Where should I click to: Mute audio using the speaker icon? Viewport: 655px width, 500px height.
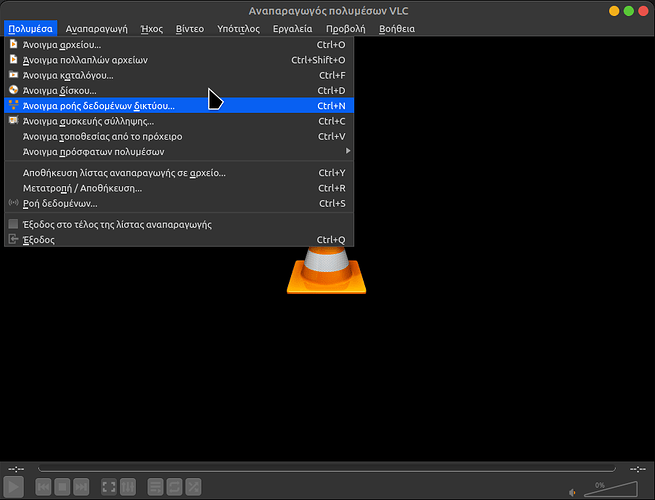572,491
